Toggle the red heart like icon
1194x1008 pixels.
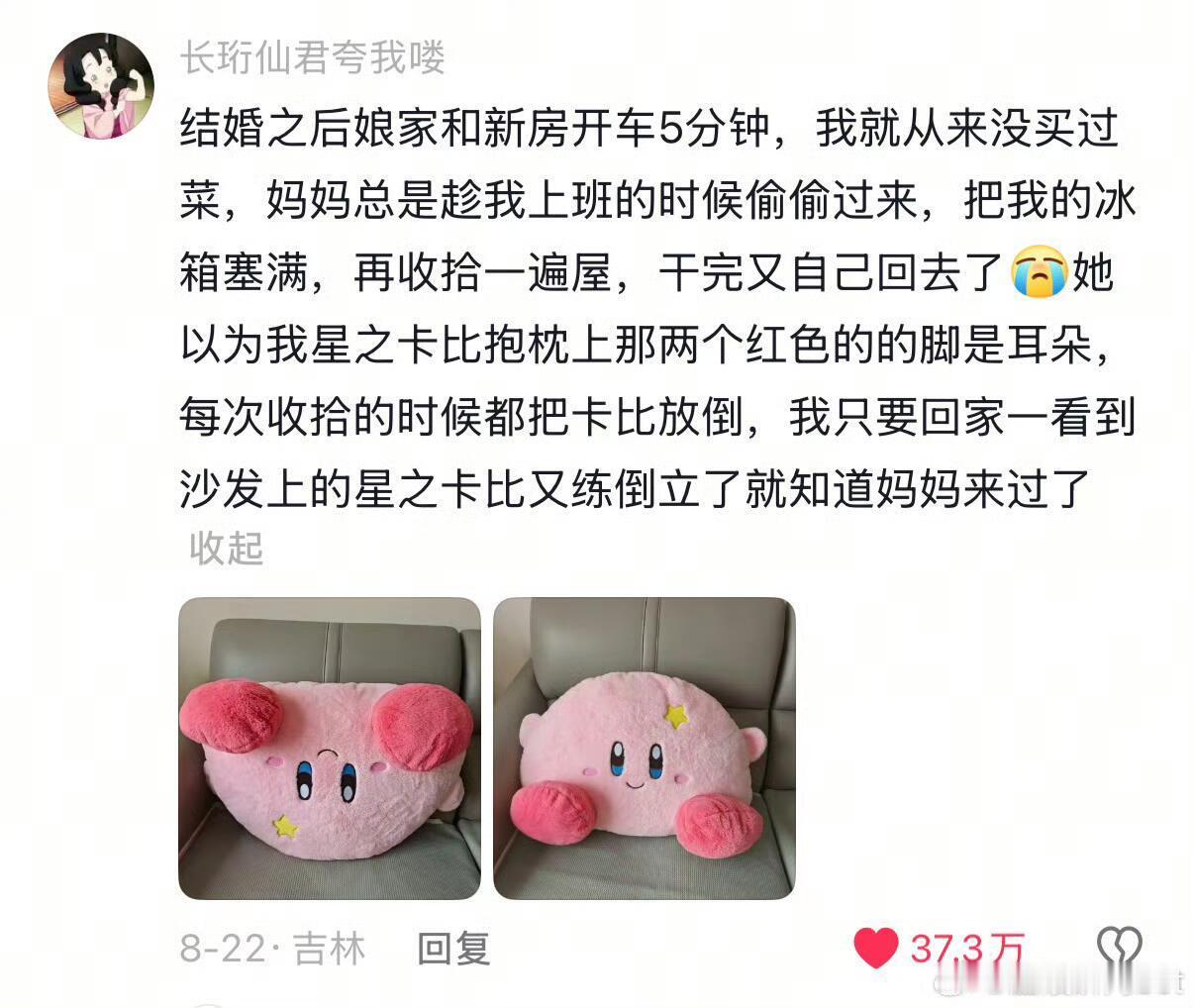(x=875, y=949)
